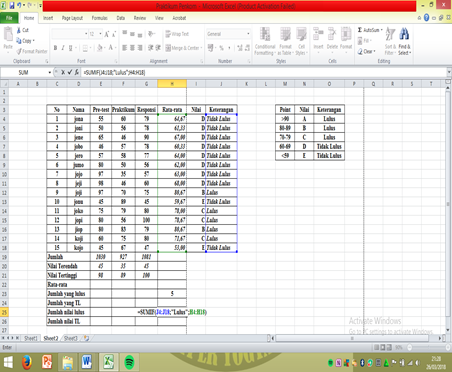Decrease font size with Shrink Font
This screenshot has width=452, height=372.
pyautogui.click(x=114, y=34)
